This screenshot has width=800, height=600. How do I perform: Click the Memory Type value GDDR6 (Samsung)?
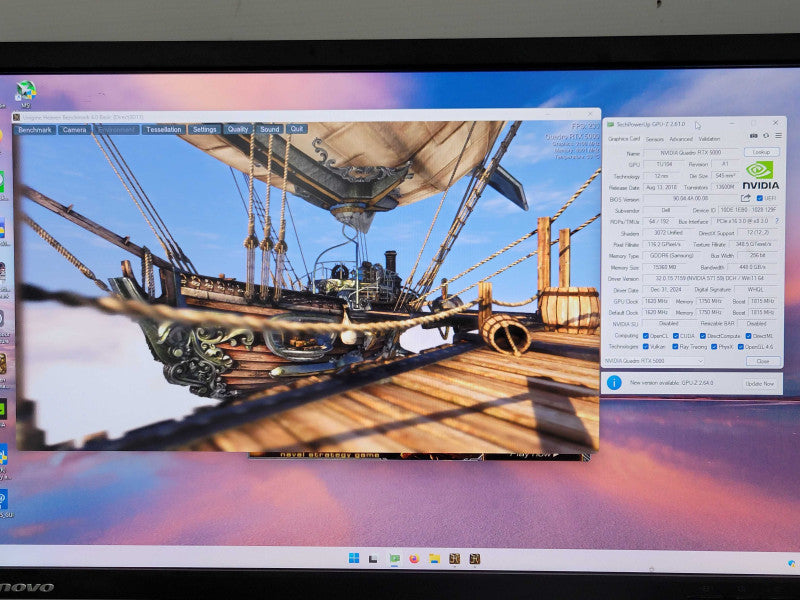pos(671,256)
